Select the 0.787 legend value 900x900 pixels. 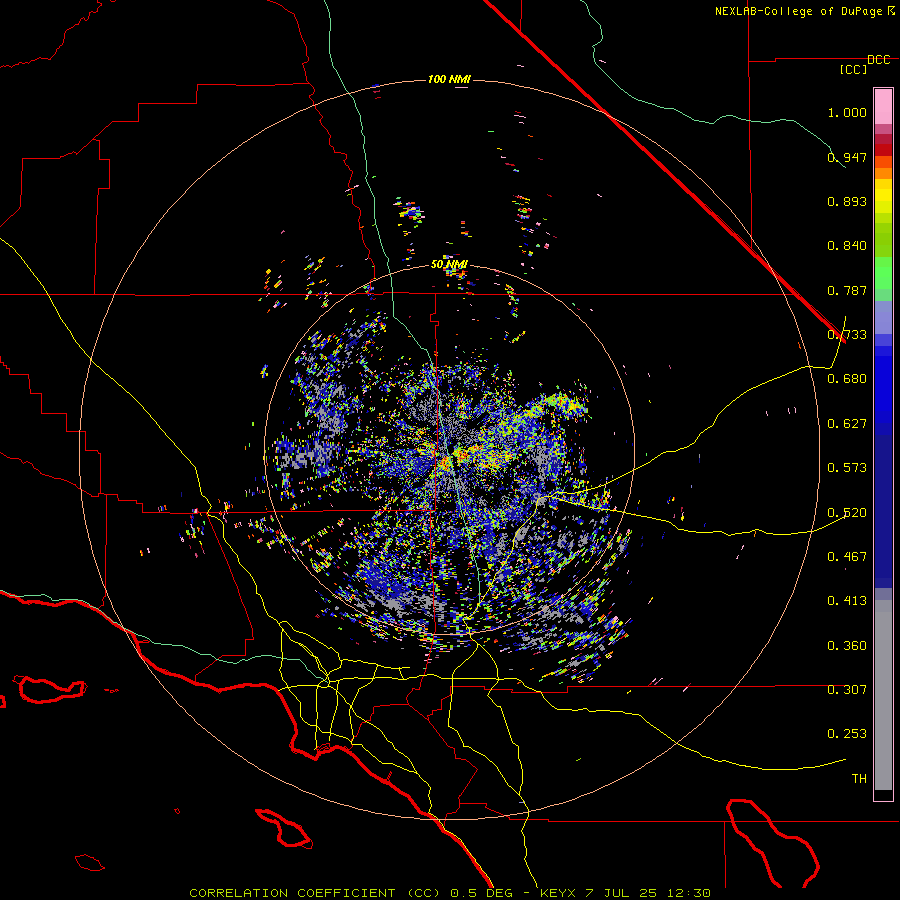847,290
